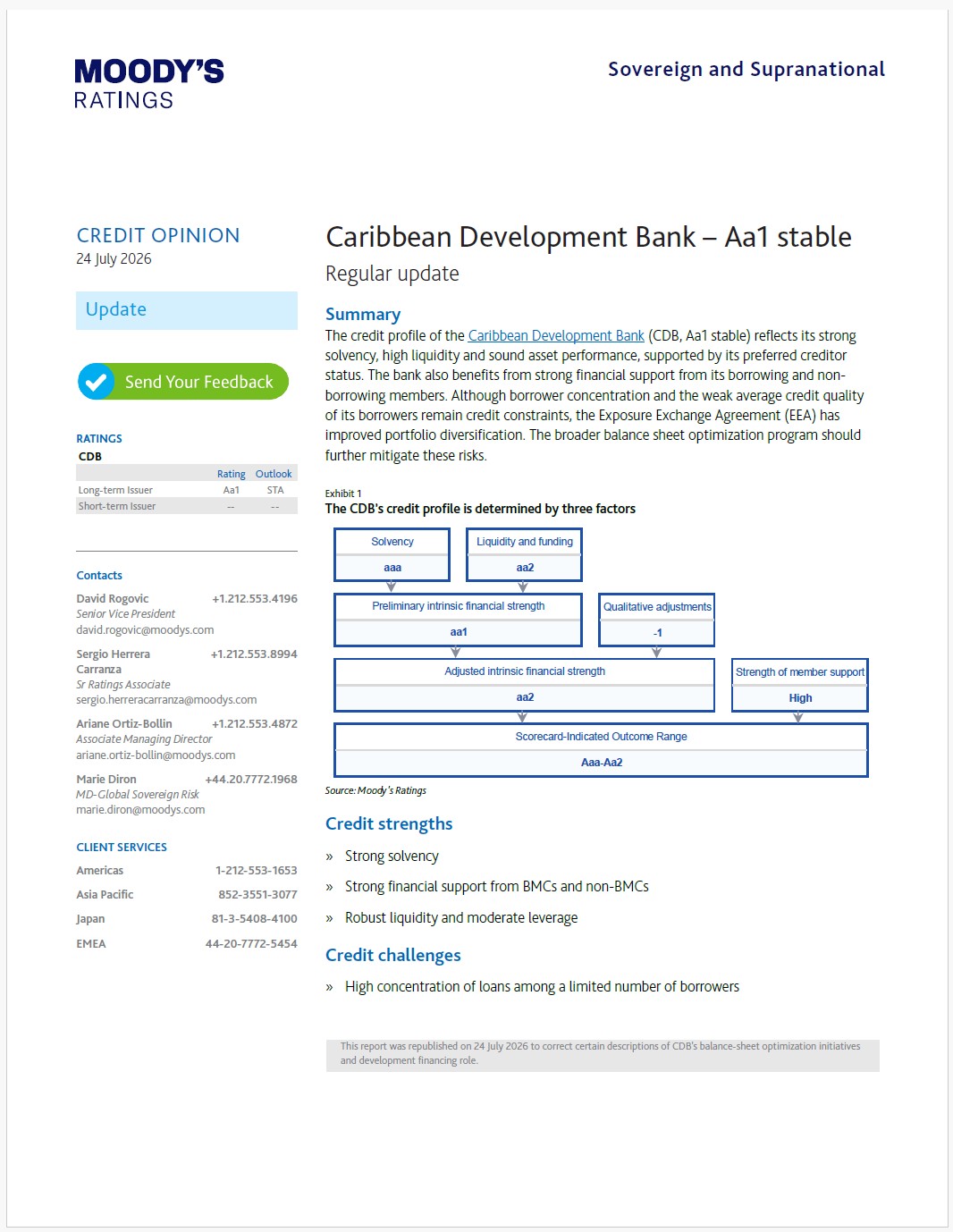Click Preliminary intrinsic financial strength label
Viewport: 953px width, 1232px height.
[x=459, y=606]
